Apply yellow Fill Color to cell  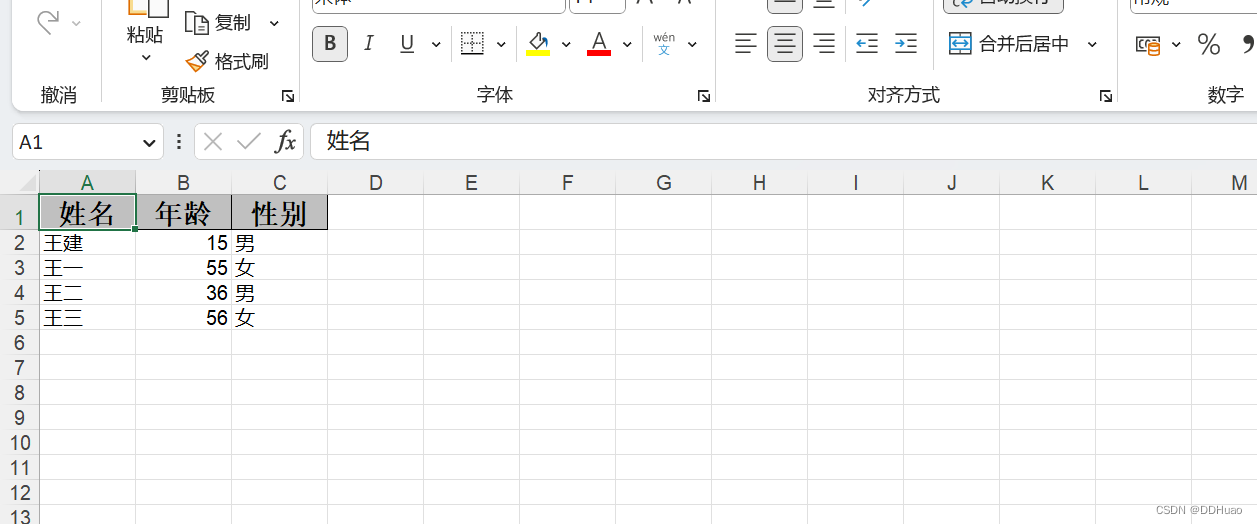538,44
